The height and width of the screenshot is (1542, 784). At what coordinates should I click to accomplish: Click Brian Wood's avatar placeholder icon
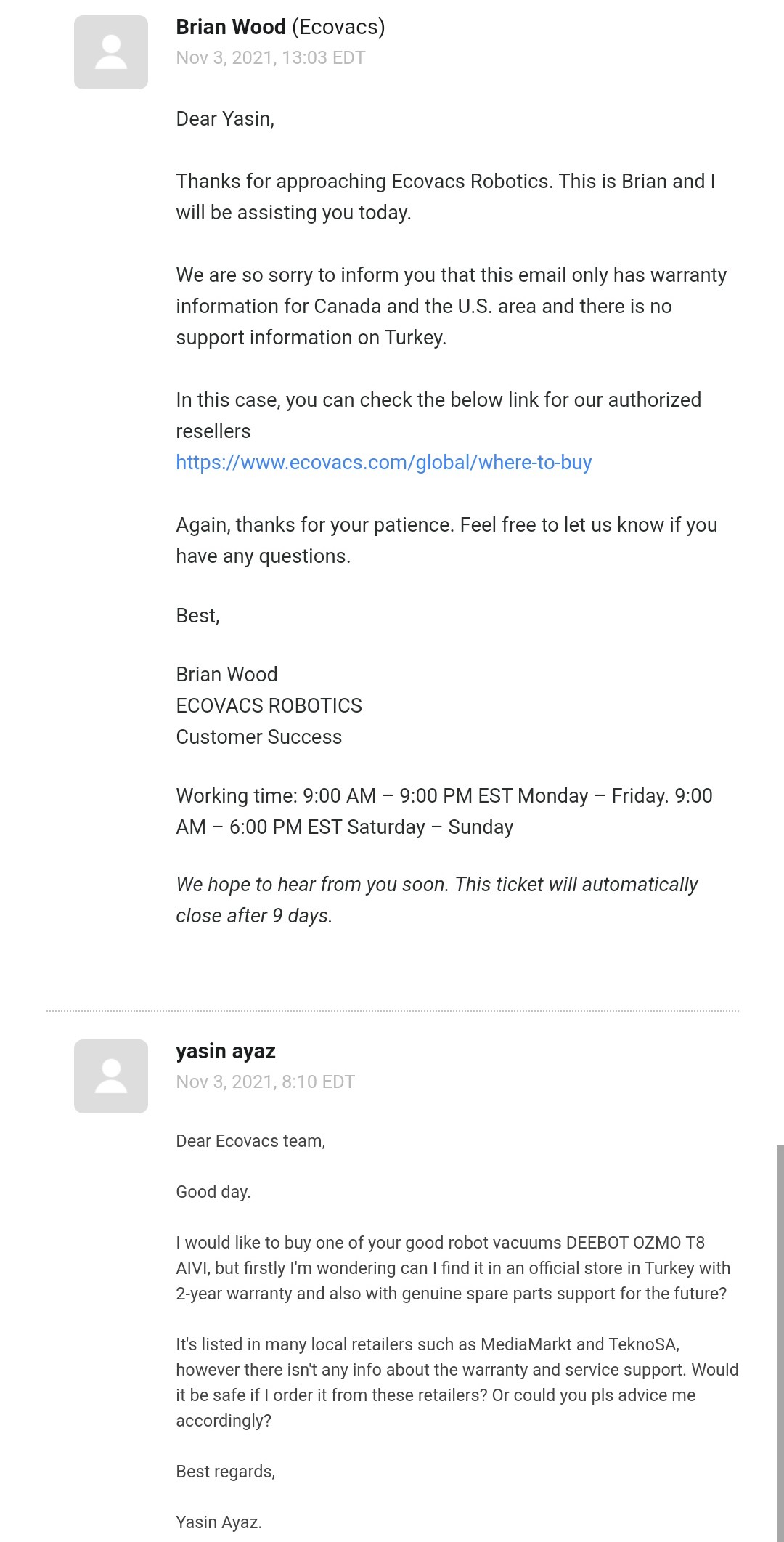(x=111, y=52)
